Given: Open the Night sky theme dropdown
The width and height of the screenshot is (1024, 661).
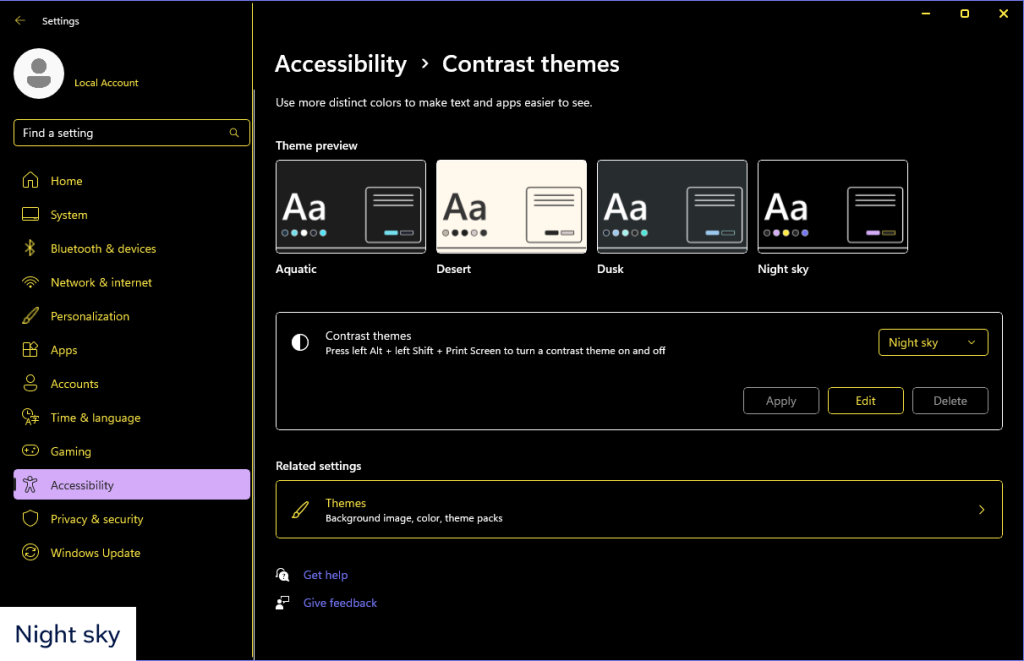Looking at the screenshot, I should pos(932,342).
